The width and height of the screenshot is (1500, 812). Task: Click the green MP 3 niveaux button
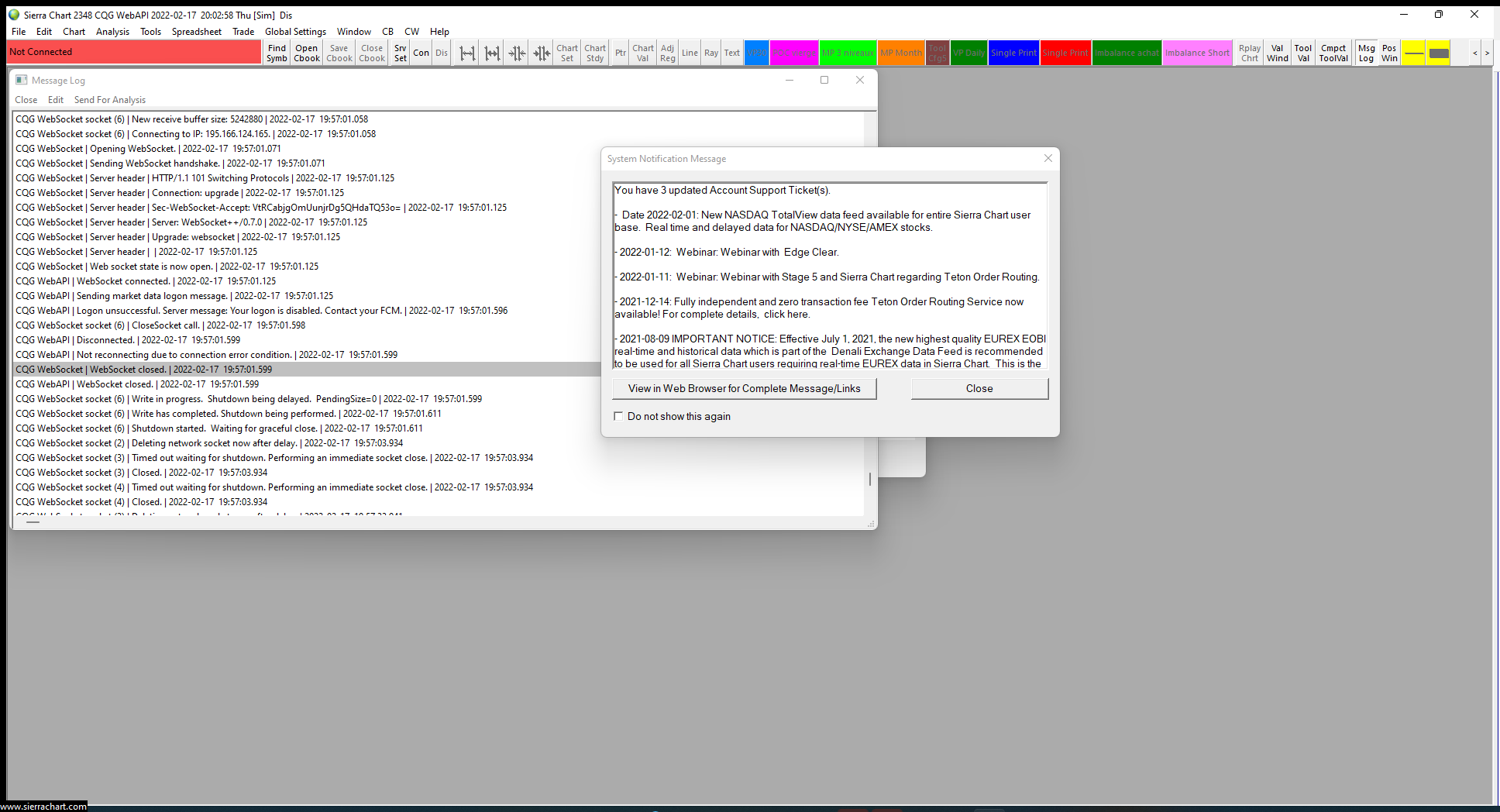pyautogui.click(x=848, y=53)
